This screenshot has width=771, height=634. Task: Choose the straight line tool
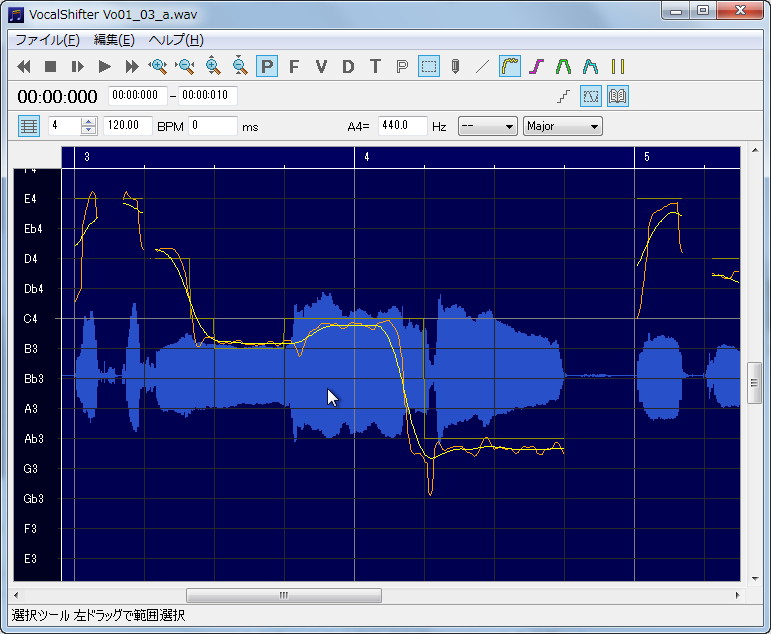point(482,66)
